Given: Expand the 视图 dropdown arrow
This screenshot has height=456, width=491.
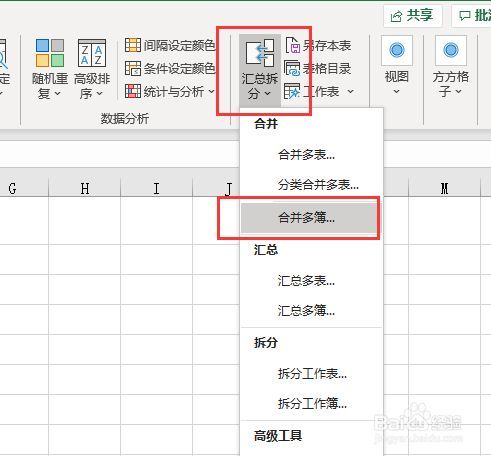Looking at the screenshot, I should coord(396,91).
